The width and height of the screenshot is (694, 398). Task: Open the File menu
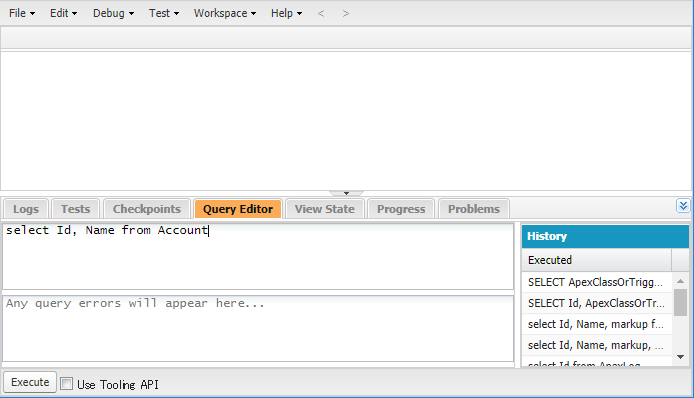(x=22, y=13)
